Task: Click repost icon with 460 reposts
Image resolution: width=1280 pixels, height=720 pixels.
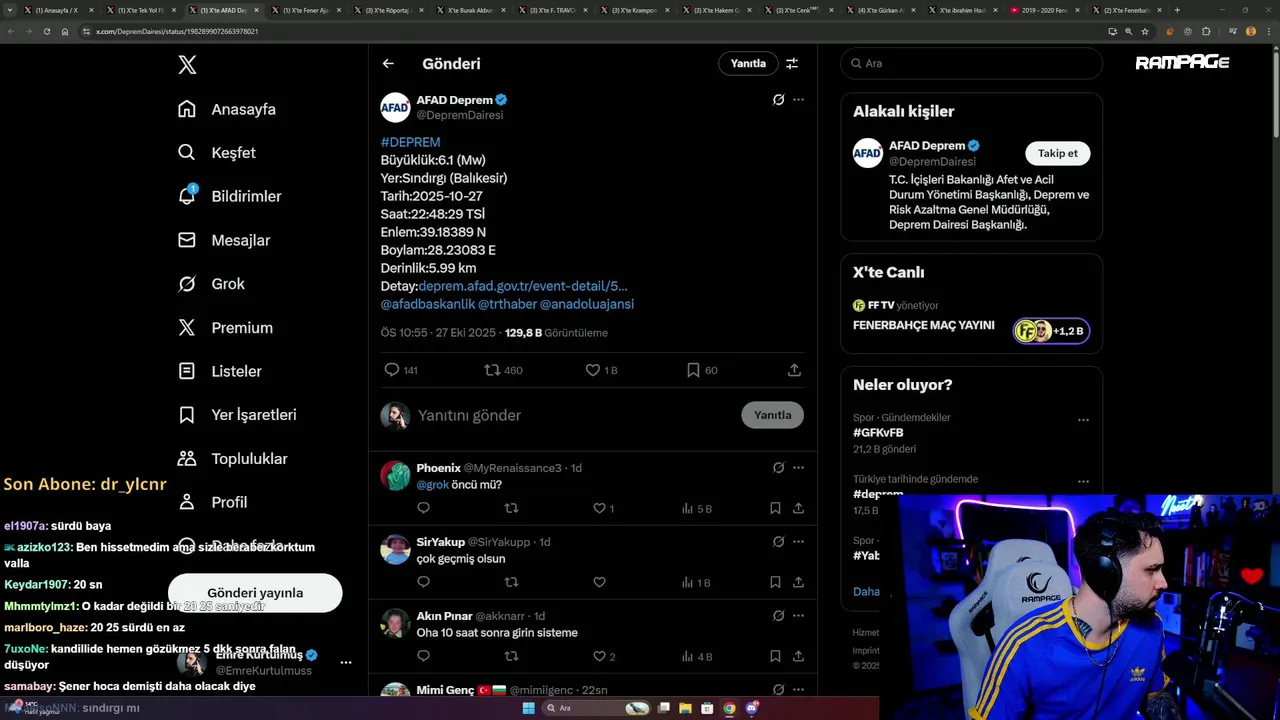Action: tap(492, 370)
